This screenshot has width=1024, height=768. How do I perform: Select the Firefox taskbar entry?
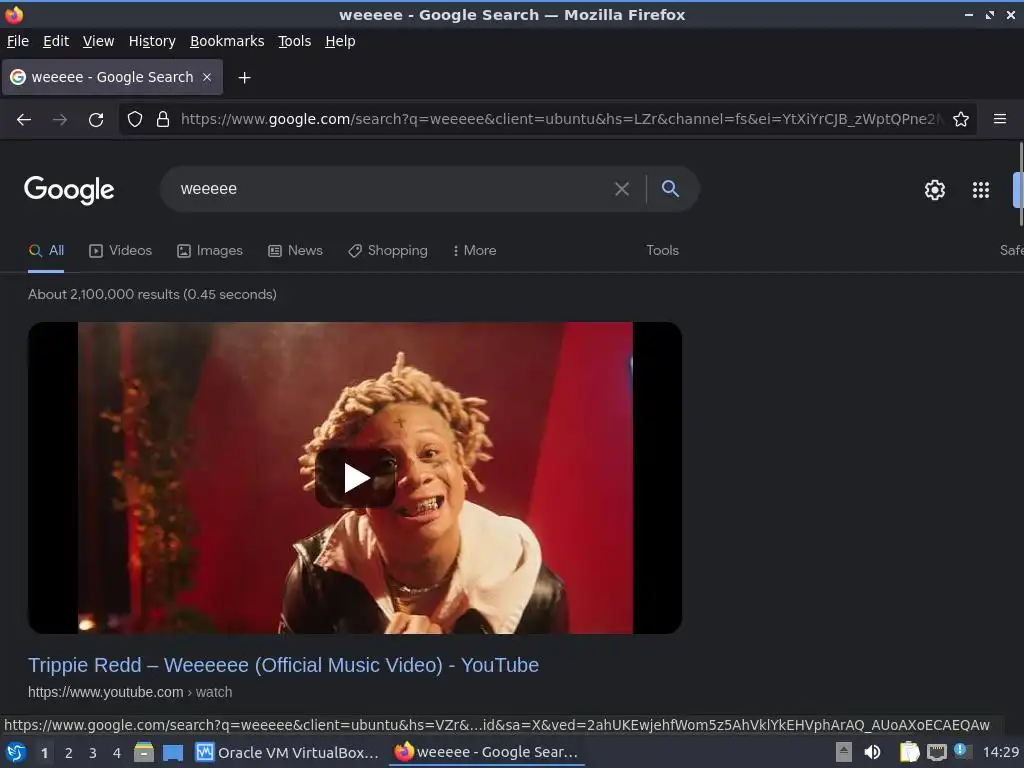[487, 753]
